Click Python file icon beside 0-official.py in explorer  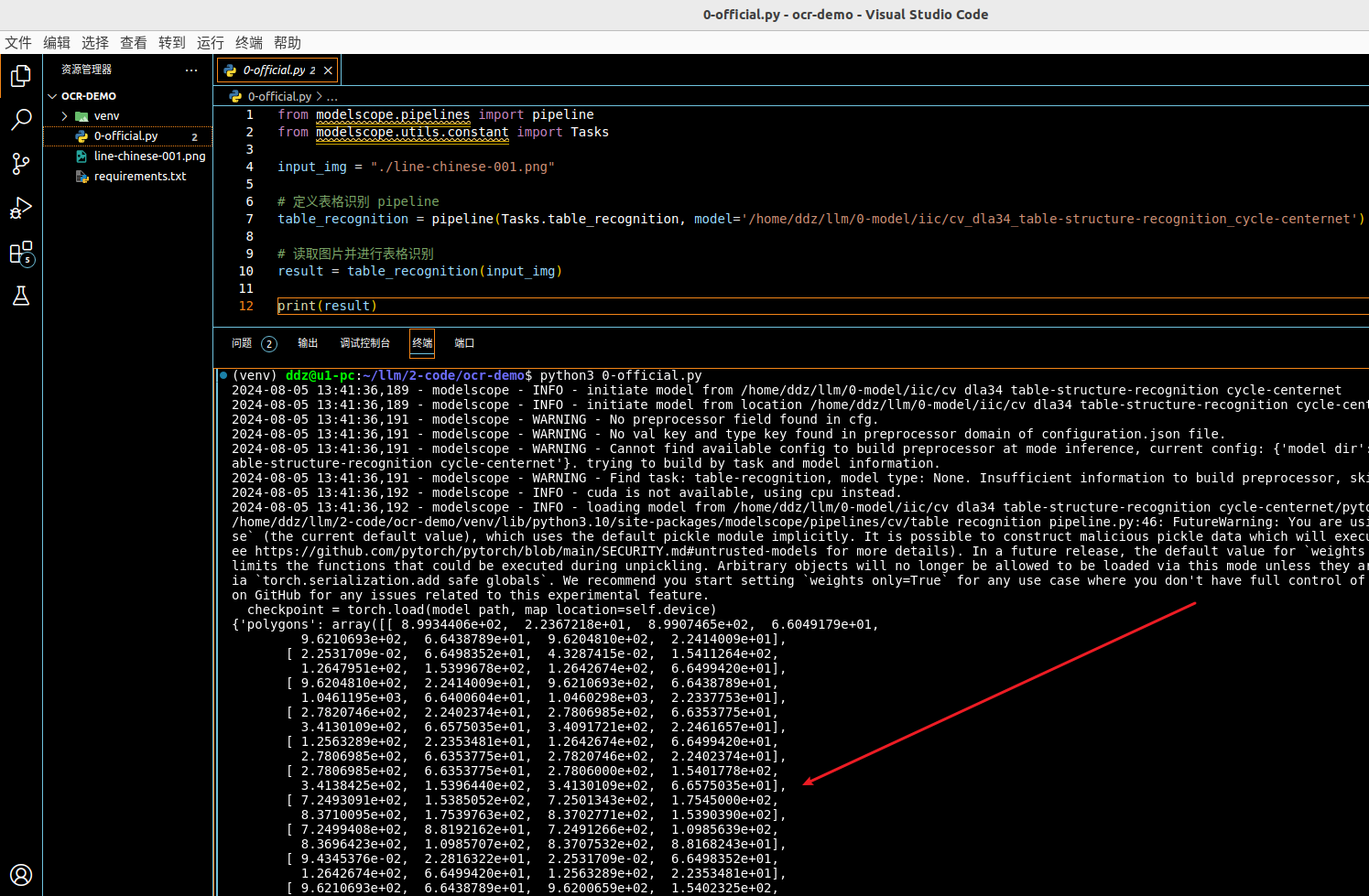click(81, 136)
